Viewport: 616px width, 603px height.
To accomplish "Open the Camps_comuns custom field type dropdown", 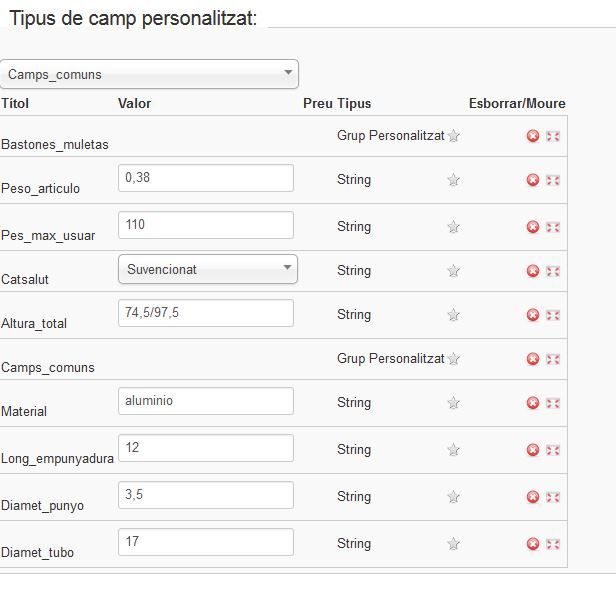I will click(149, 74).
